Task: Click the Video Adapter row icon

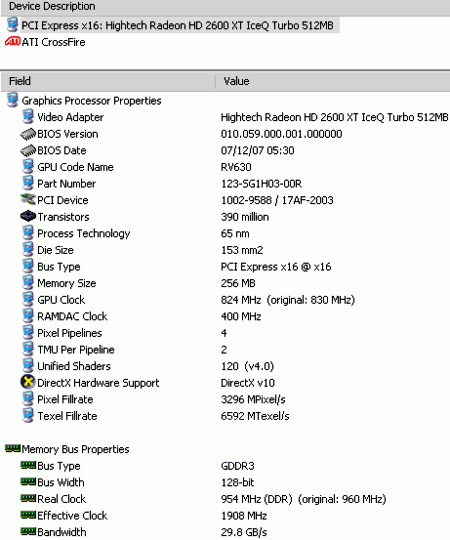Action: (x=28, y=117)
